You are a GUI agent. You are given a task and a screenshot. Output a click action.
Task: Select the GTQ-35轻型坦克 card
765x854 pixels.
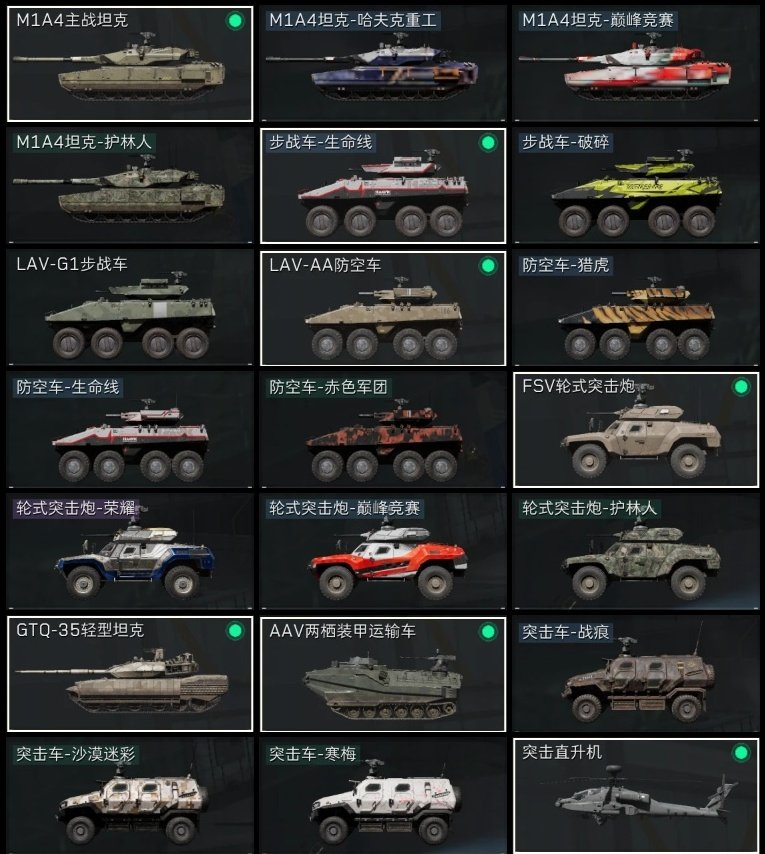pos(130,674)
